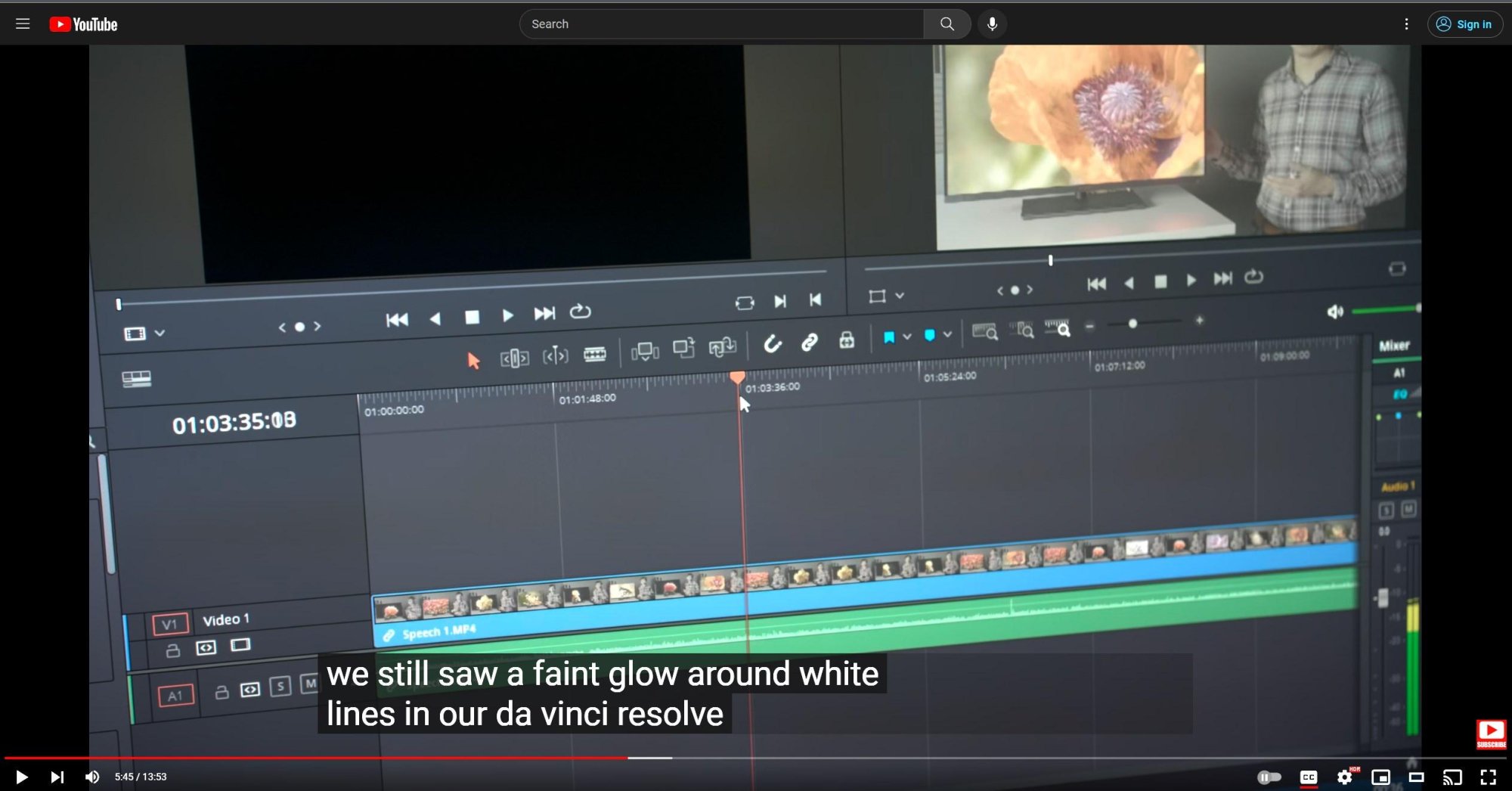Toggle the autoplay switch
Viewport: 1512px width, 791px height.
1269,777
